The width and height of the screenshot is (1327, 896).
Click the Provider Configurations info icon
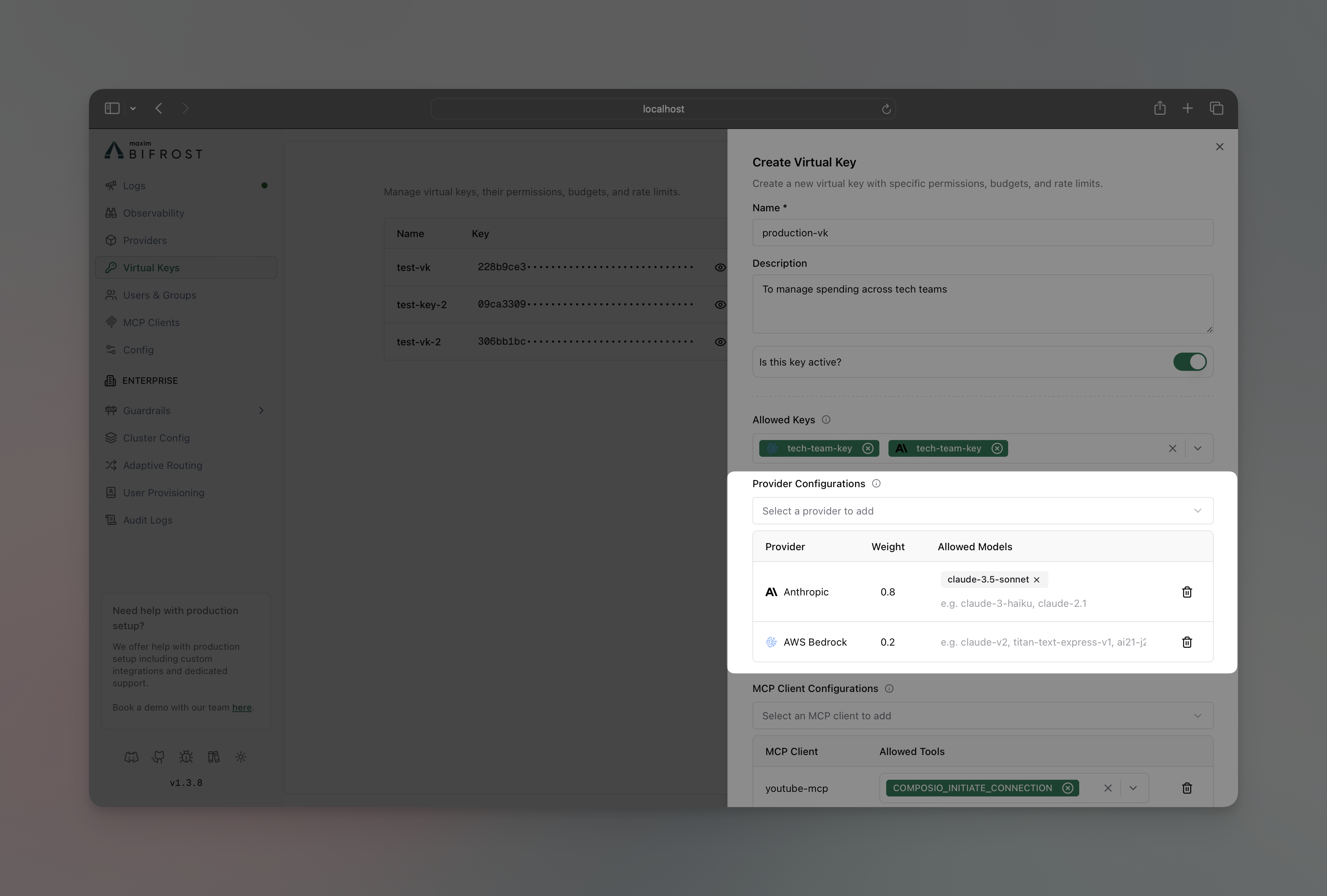[x=876, y=483]
